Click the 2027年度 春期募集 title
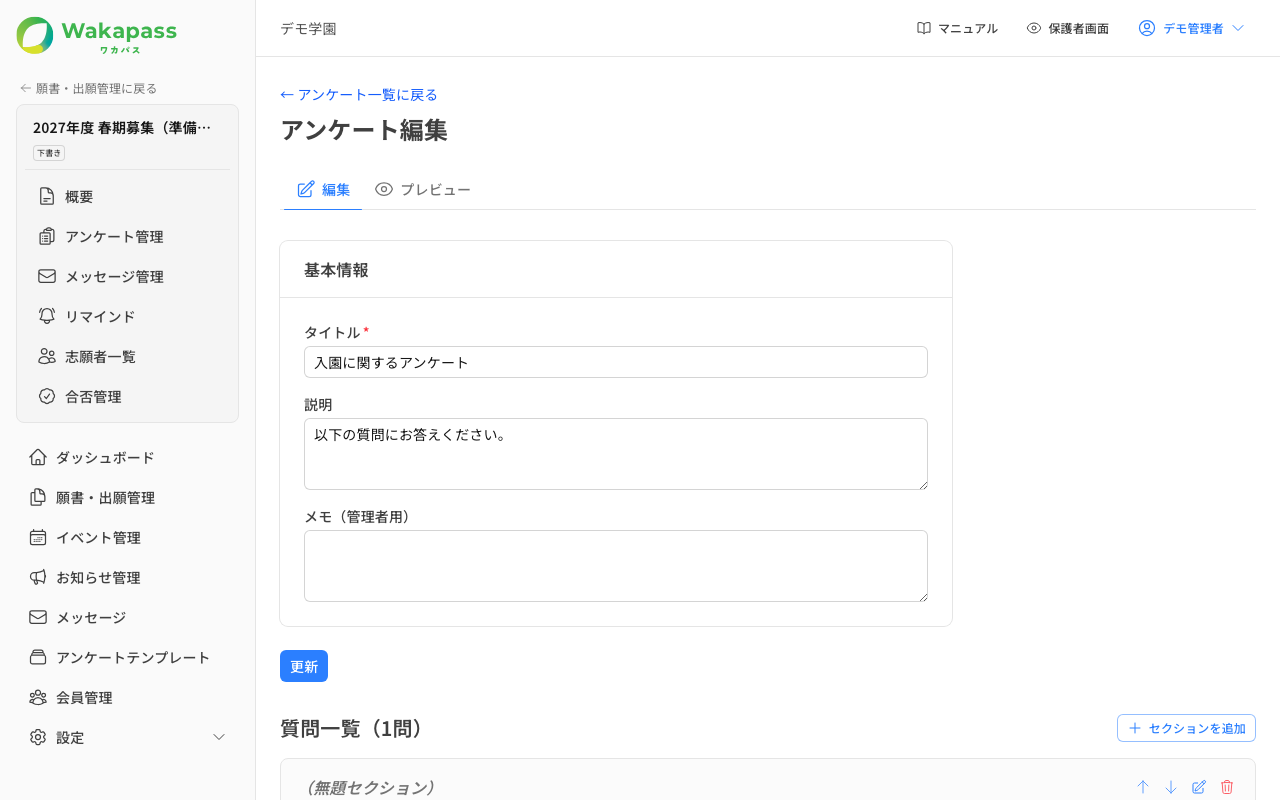The width and height of the screenshot is (1280, 800). click(x=122, y=127)
